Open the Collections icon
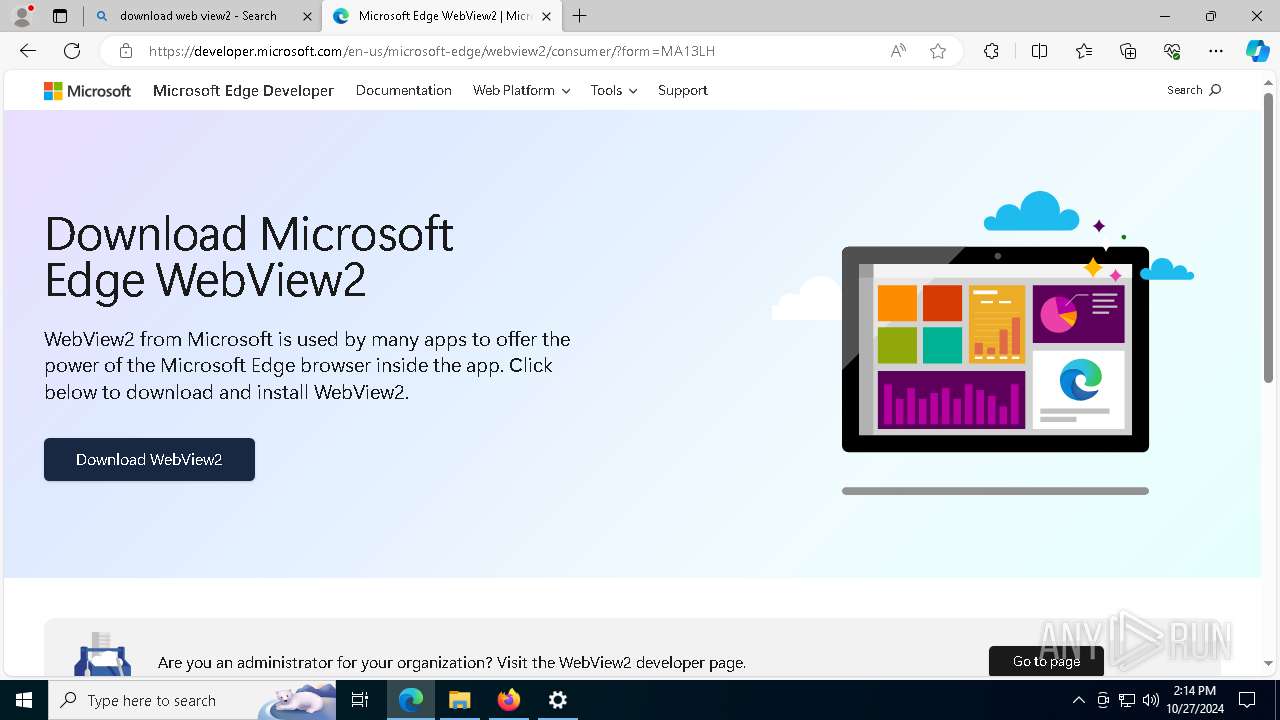Image resolution: width=1280 pixels, height=720 pixels. (x=1128, y=51)
